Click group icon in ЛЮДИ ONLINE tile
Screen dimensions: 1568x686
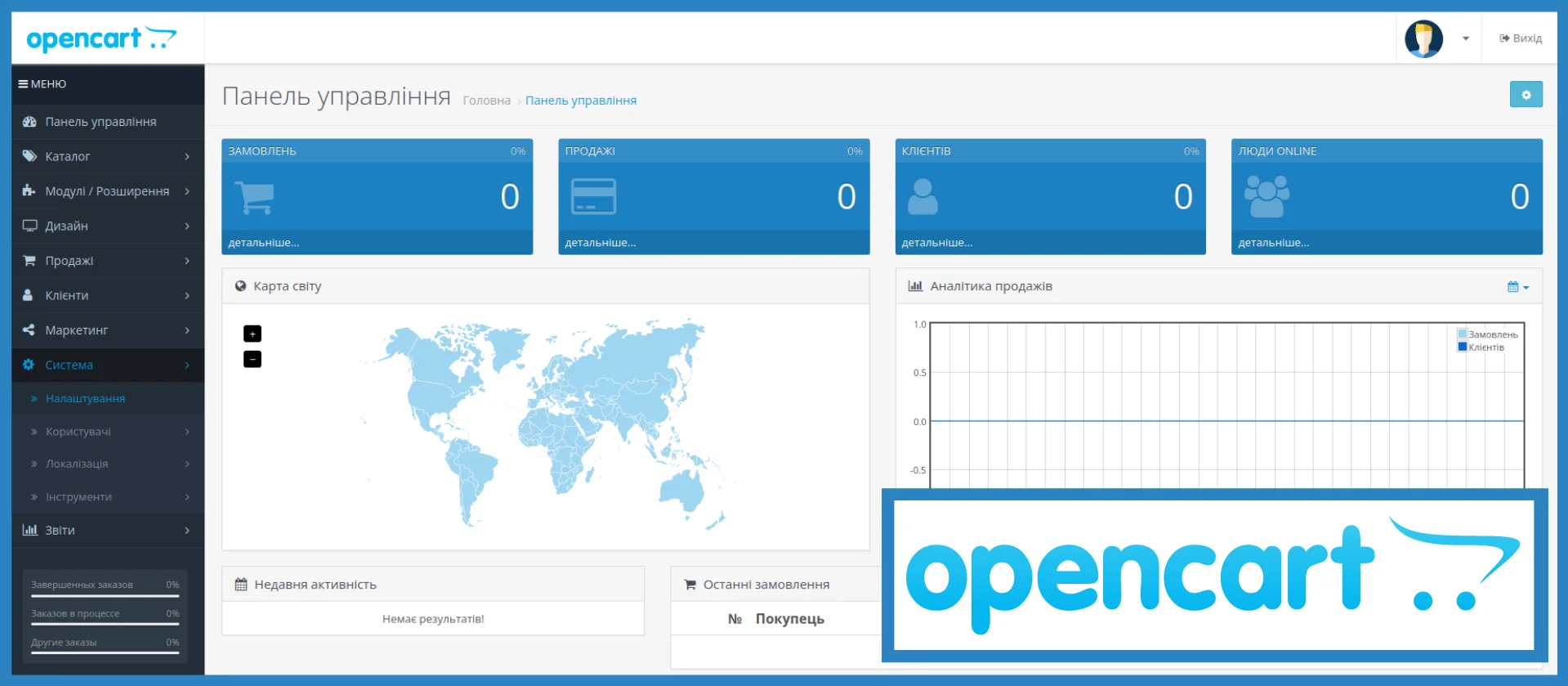click(1266, 197)
